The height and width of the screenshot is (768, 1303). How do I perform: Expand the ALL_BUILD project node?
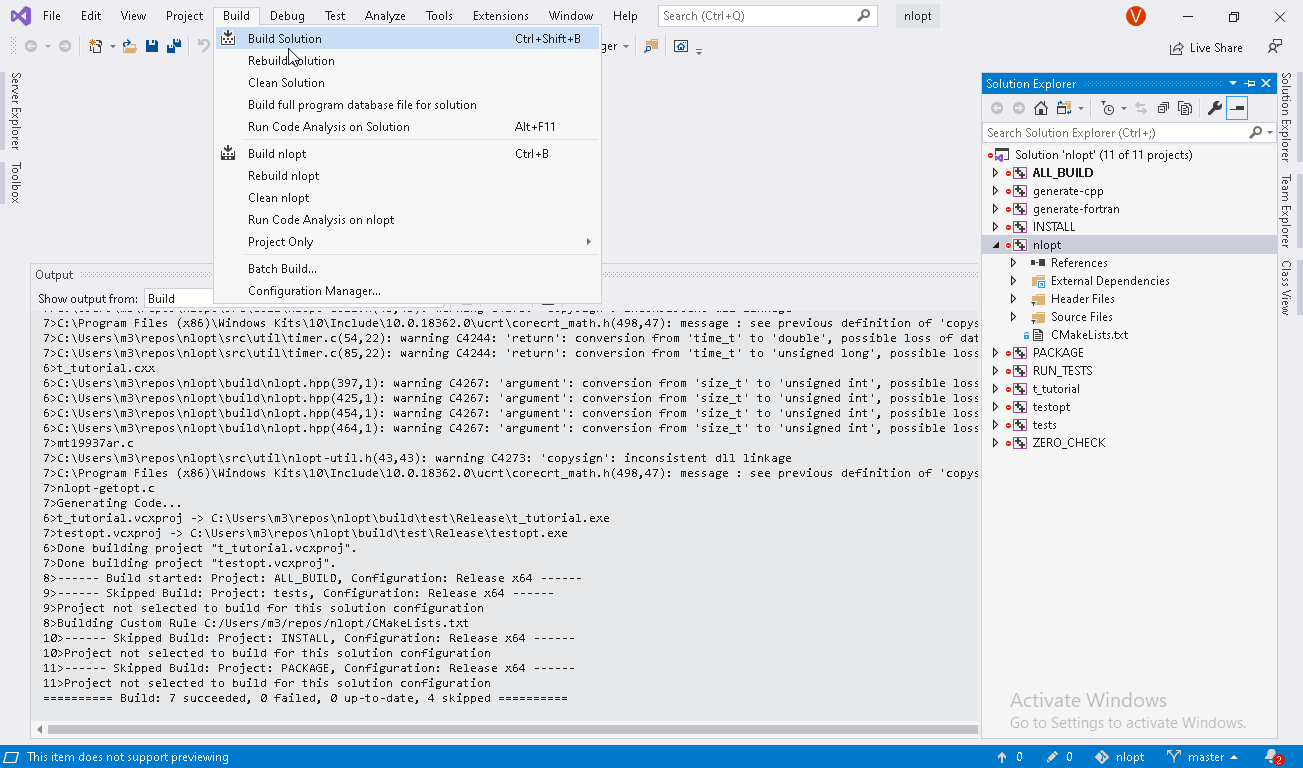coord(995,173)
